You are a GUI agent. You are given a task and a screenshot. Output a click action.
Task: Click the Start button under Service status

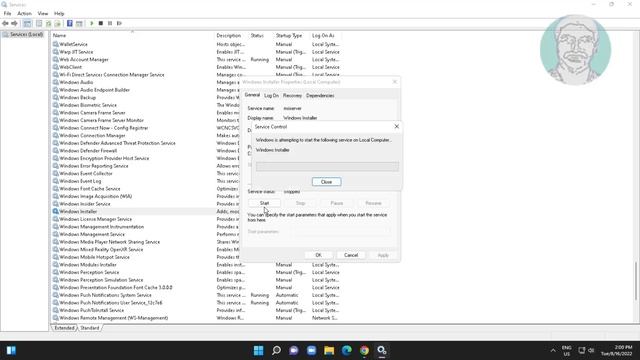pyautogui.click(x=264, y=203)
